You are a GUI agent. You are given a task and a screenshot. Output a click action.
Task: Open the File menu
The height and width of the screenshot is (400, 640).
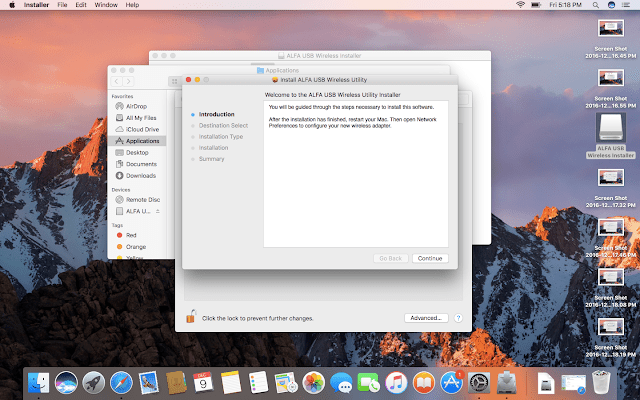62,6
